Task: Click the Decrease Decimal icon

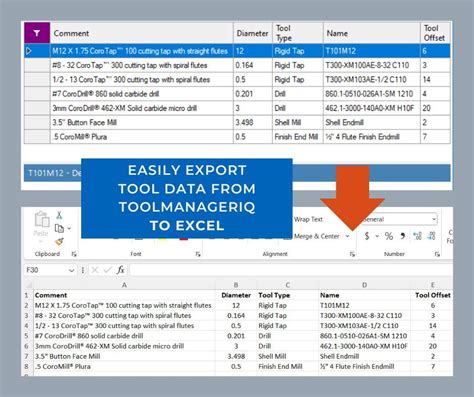Action: click(x=431, y=236)
